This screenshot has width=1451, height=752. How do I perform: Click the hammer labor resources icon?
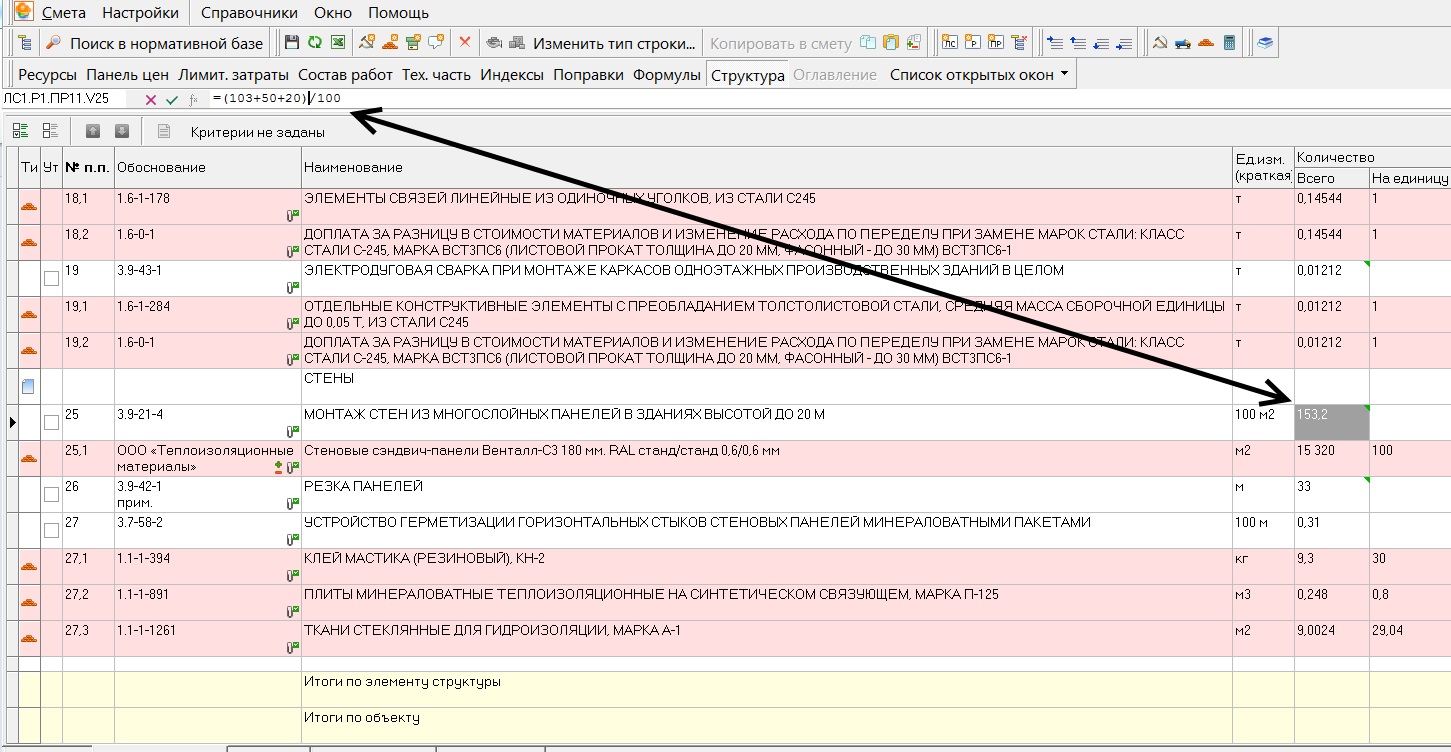coord(1160,43)
